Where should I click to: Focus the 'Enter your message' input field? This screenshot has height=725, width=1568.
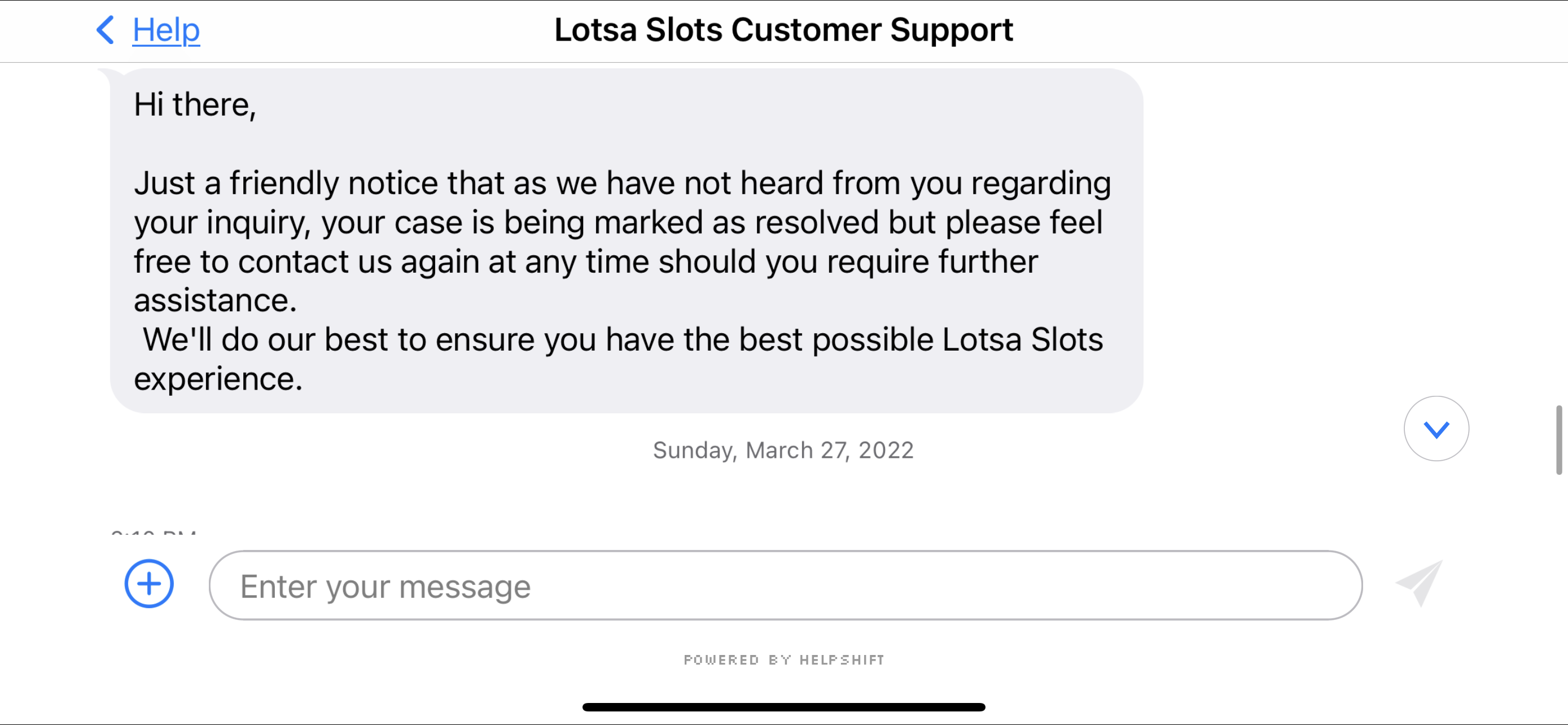(x=785, y=586)
